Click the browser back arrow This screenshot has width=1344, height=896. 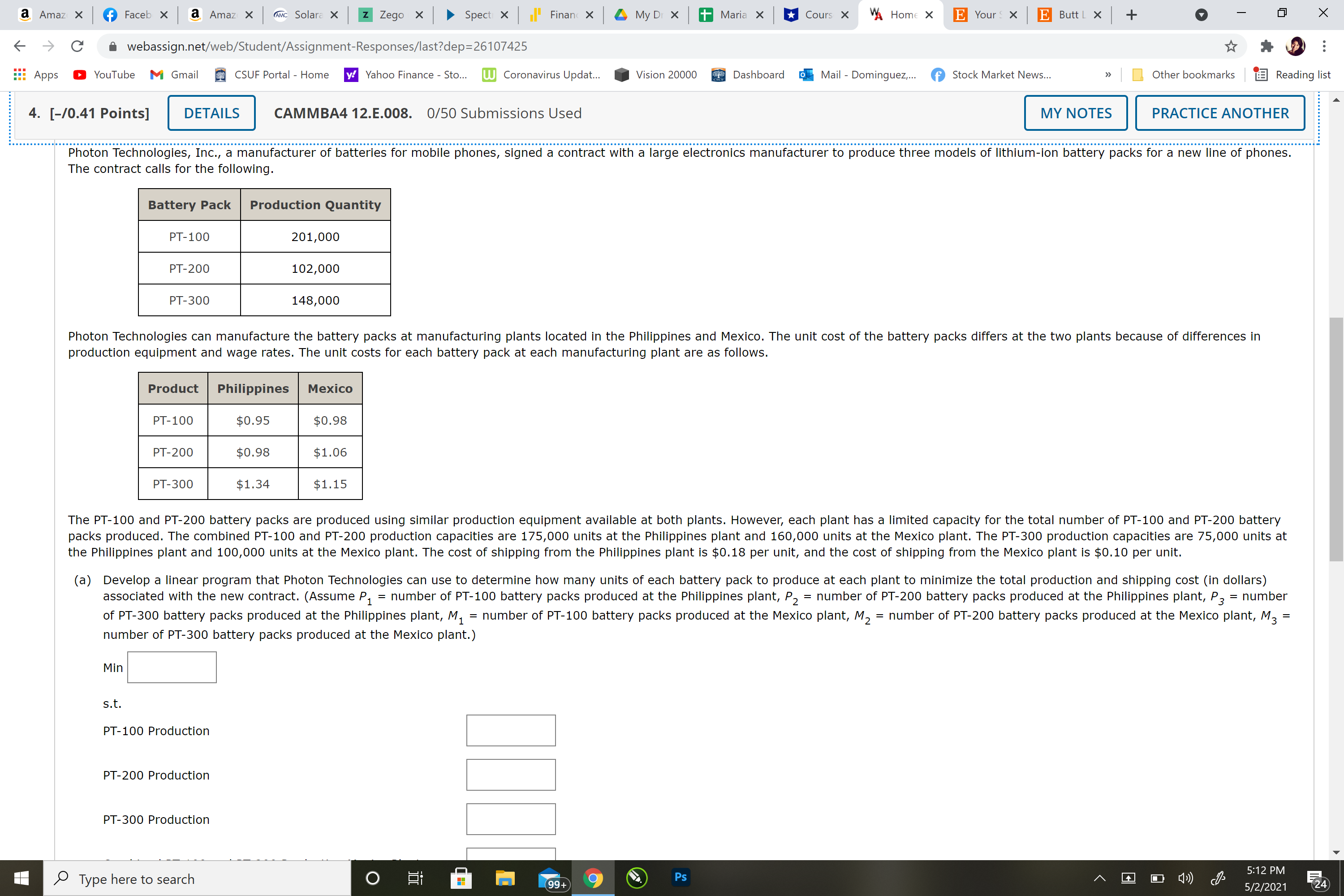click(x=19, y=46)
